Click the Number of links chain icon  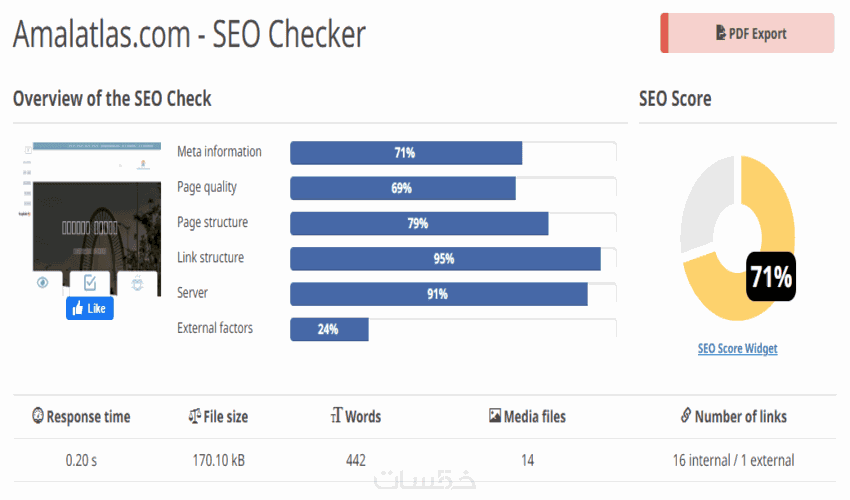coord(686,417)
